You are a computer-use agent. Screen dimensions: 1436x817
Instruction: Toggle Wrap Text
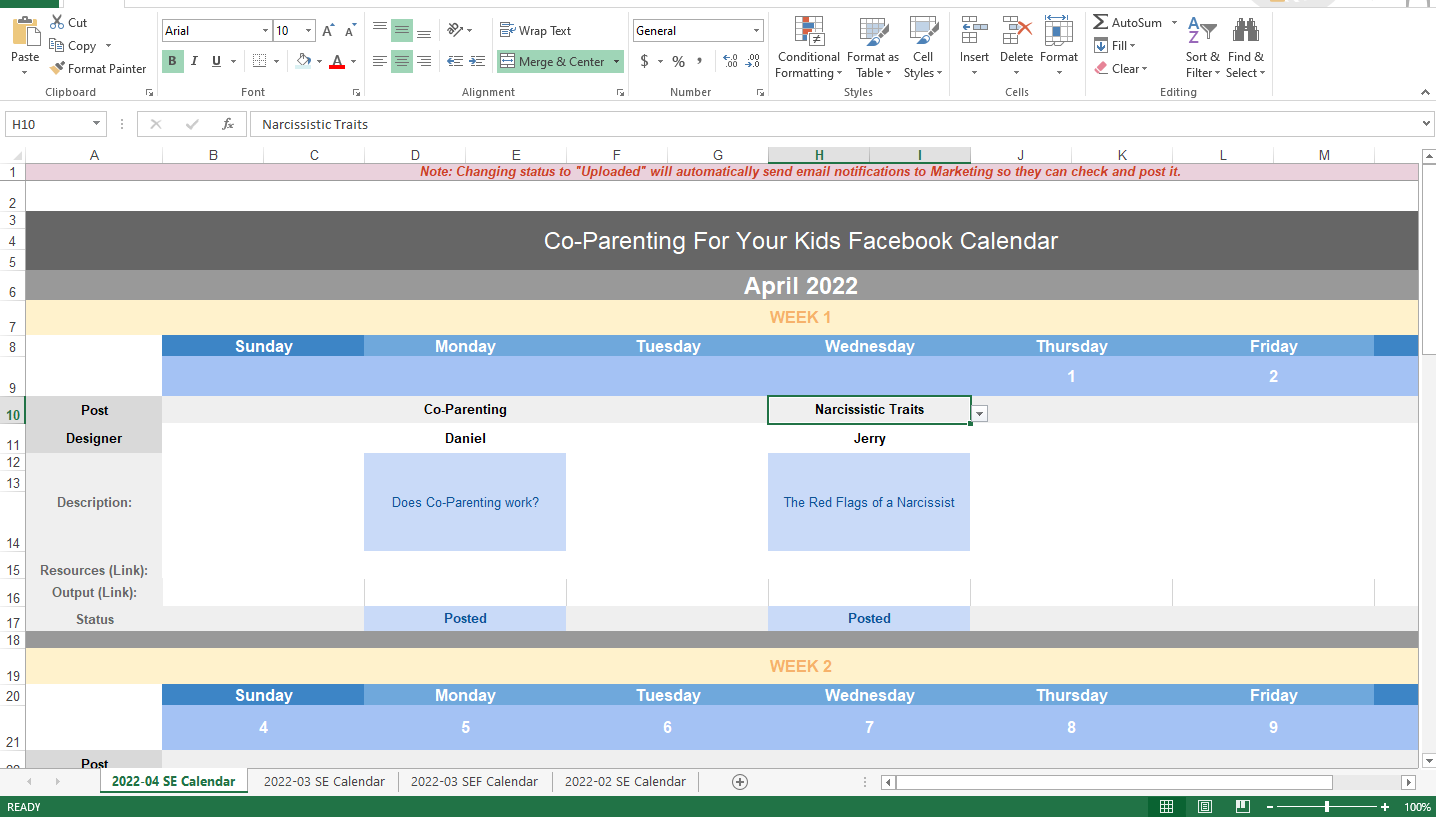point(536,30)
